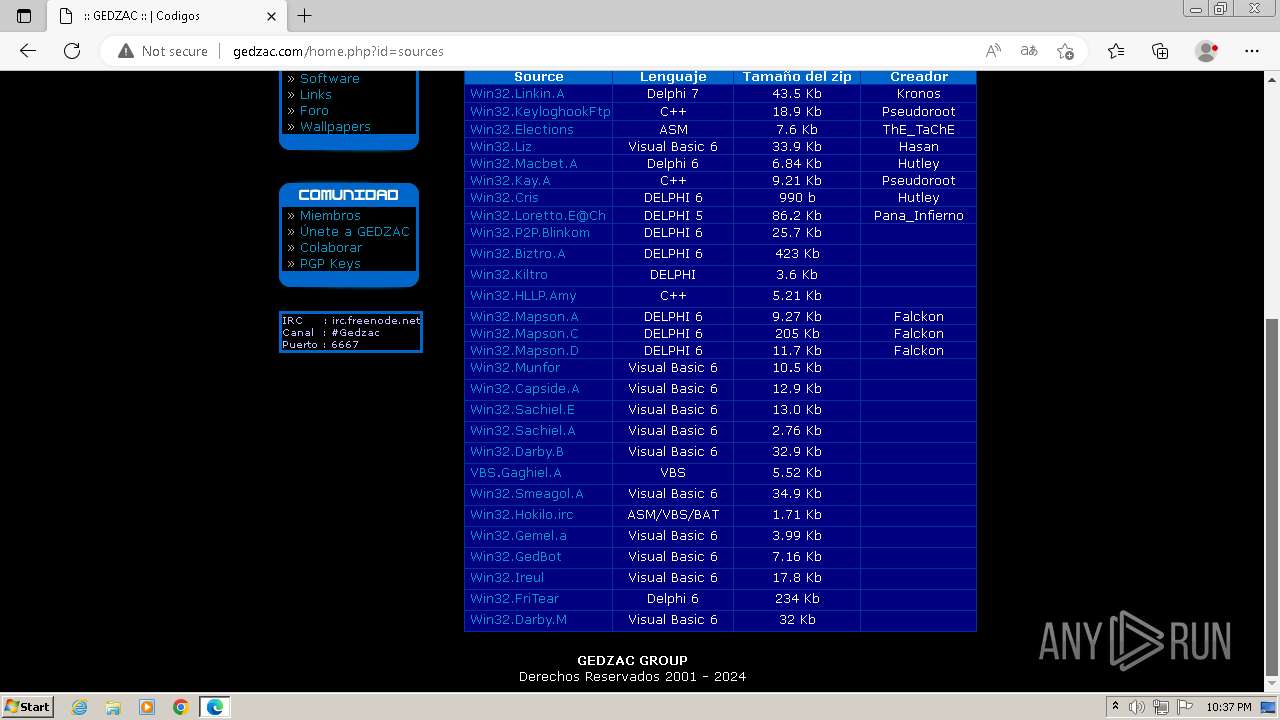The width and height of the screenshot is (1280, 720).
Task: Click the address bar URL field
Action: tap(600, 51)
